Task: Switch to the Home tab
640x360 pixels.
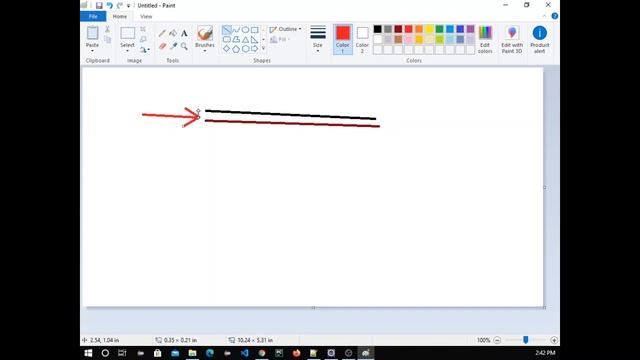Action: pos(120,16)
